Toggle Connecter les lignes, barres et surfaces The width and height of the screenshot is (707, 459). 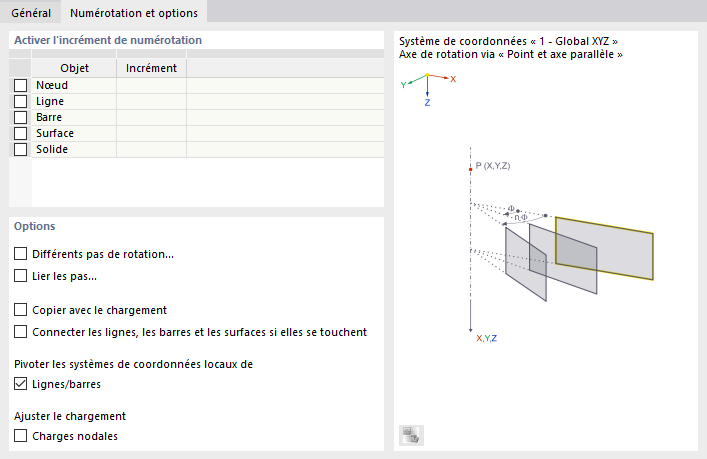tap(21, 332)
